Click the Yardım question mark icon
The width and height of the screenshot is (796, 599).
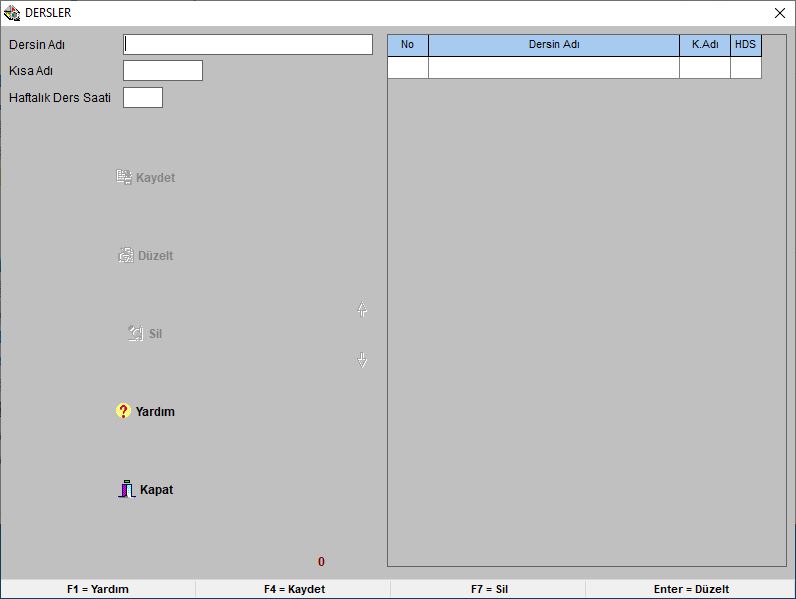coord(123,411)
